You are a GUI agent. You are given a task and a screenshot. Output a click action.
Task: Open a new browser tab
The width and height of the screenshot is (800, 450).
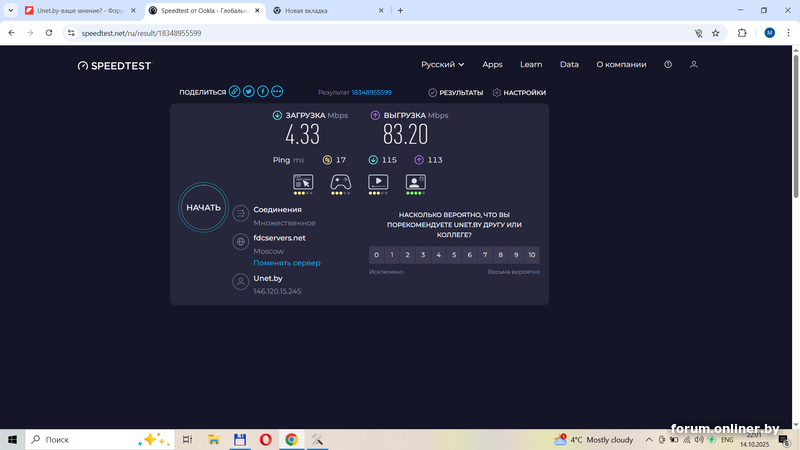tap(401, 11)
